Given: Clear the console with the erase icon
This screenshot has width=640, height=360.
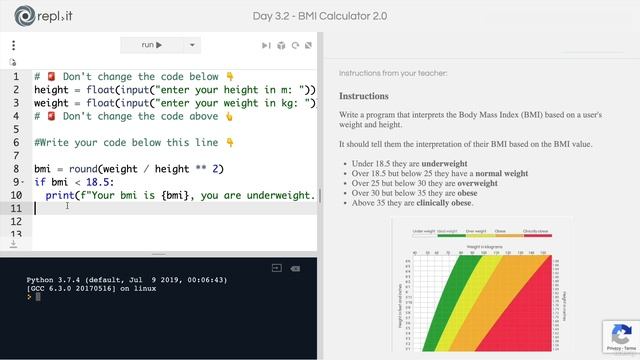Looking at the screenshot, I should (x=295, y=269).
